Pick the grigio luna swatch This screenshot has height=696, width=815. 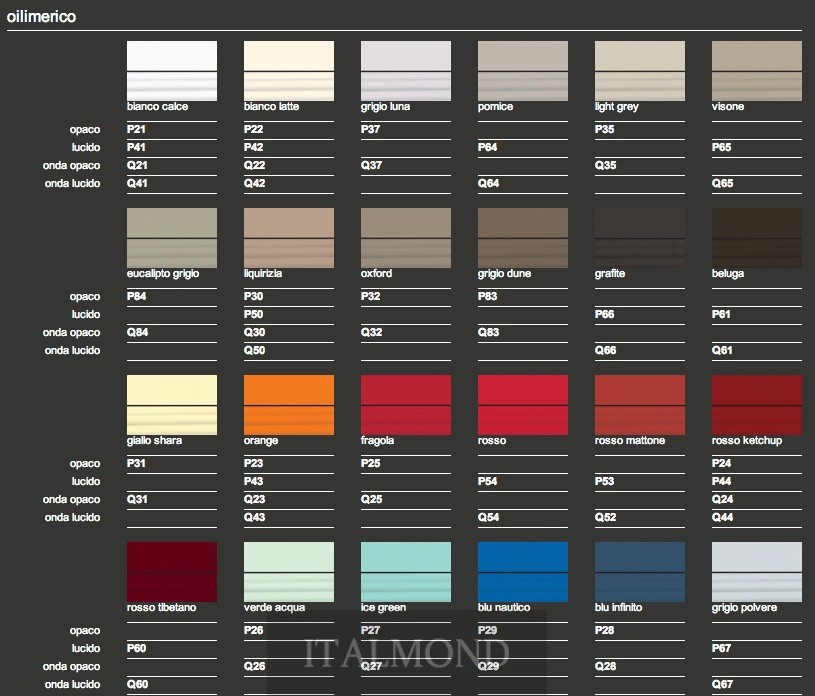point(405,71)
